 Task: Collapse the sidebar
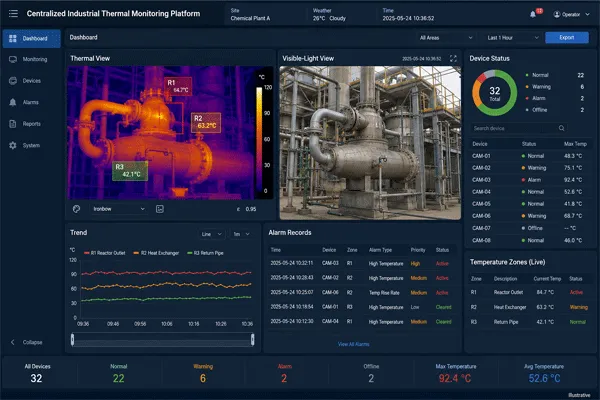27,342
